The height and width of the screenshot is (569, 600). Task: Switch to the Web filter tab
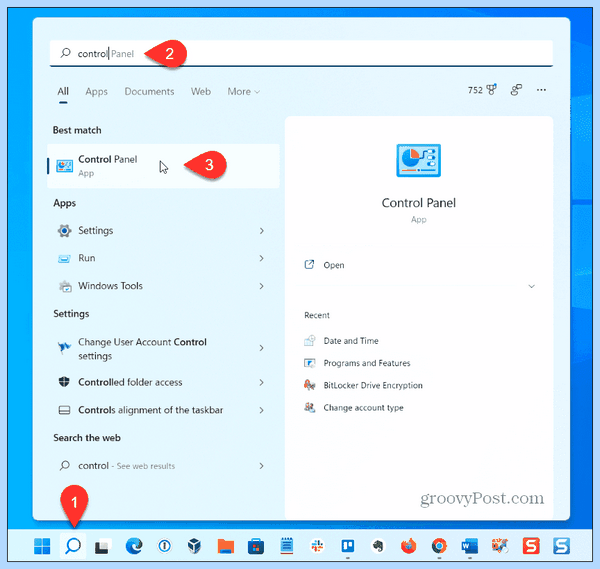201,91
